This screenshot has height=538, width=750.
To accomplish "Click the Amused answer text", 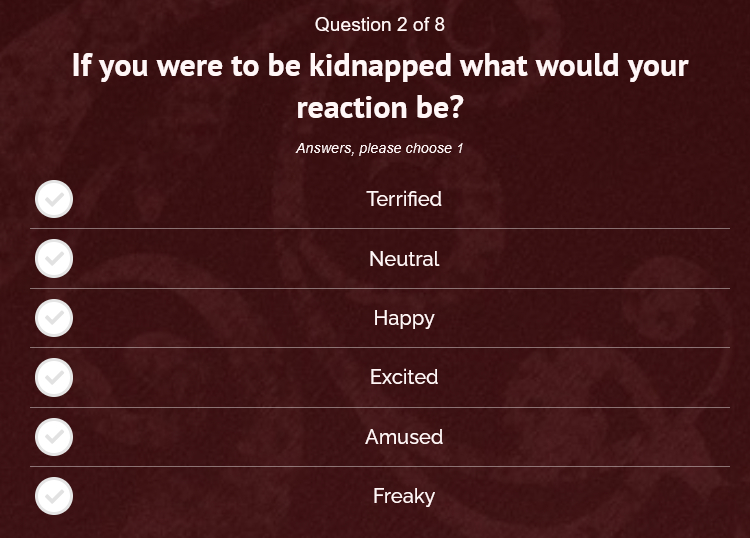I will tap(404, 437).
